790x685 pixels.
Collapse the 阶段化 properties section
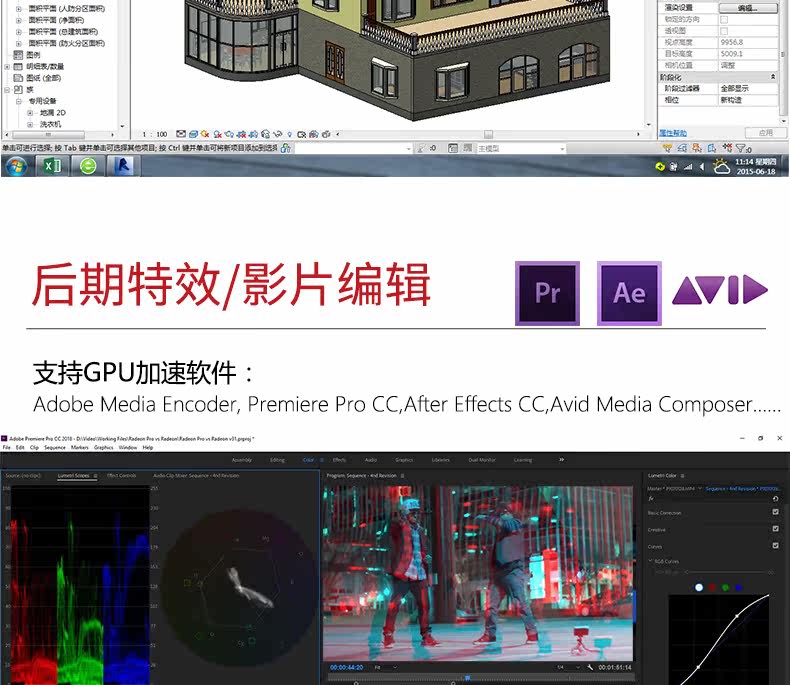[x=773, y=77]
